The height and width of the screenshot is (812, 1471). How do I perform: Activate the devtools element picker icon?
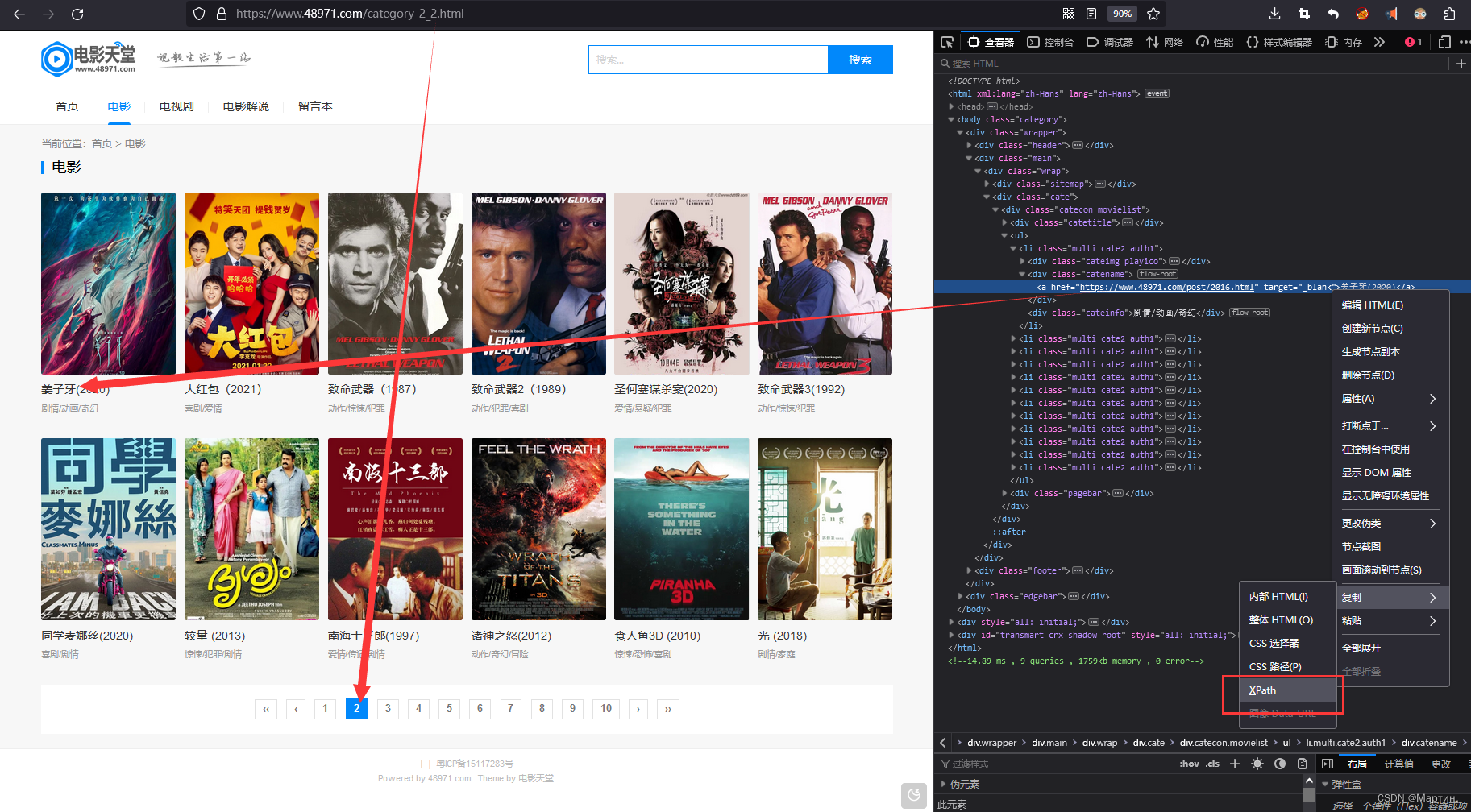pos(947,42)
